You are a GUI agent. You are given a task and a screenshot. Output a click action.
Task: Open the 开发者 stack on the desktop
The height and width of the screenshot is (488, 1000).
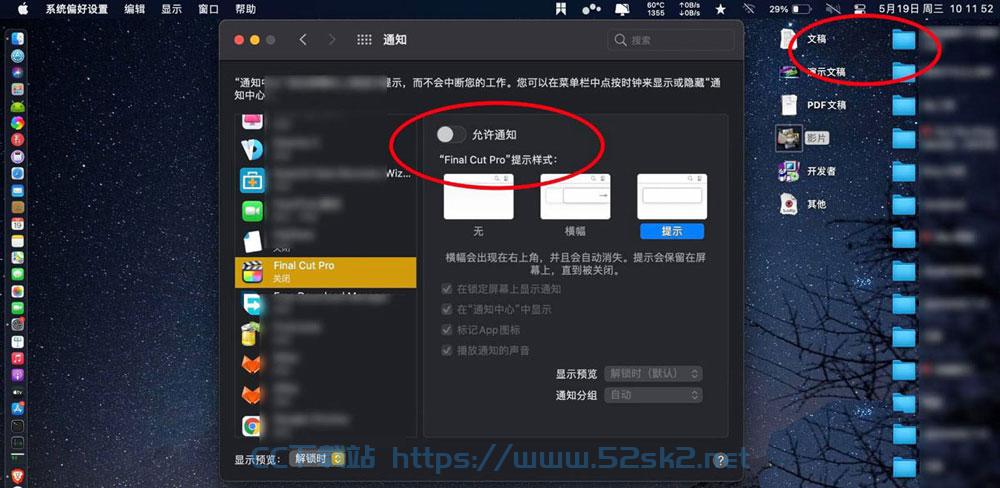[x=808, y=171]
